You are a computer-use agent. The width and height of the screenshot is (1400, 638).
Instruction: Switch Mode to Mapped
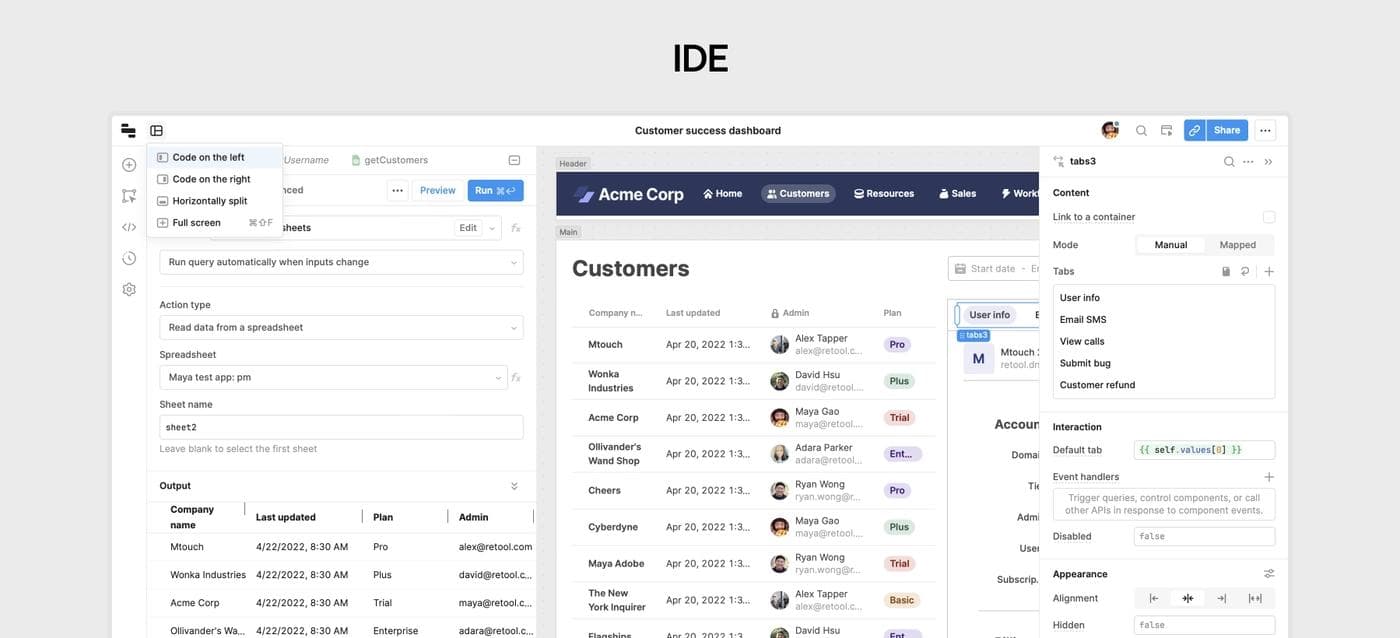point(1237,245)
